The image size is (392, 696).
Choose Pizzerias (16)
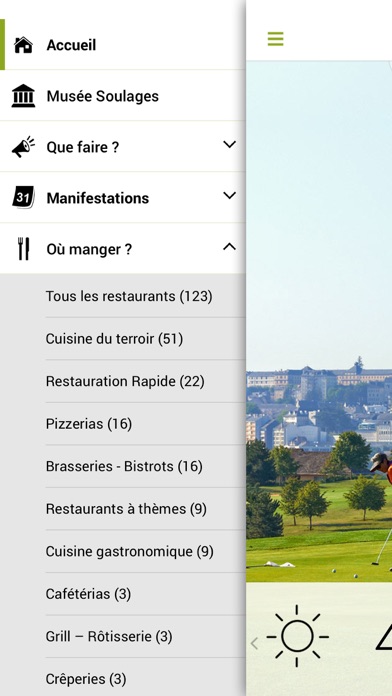[x=89, y=424]
